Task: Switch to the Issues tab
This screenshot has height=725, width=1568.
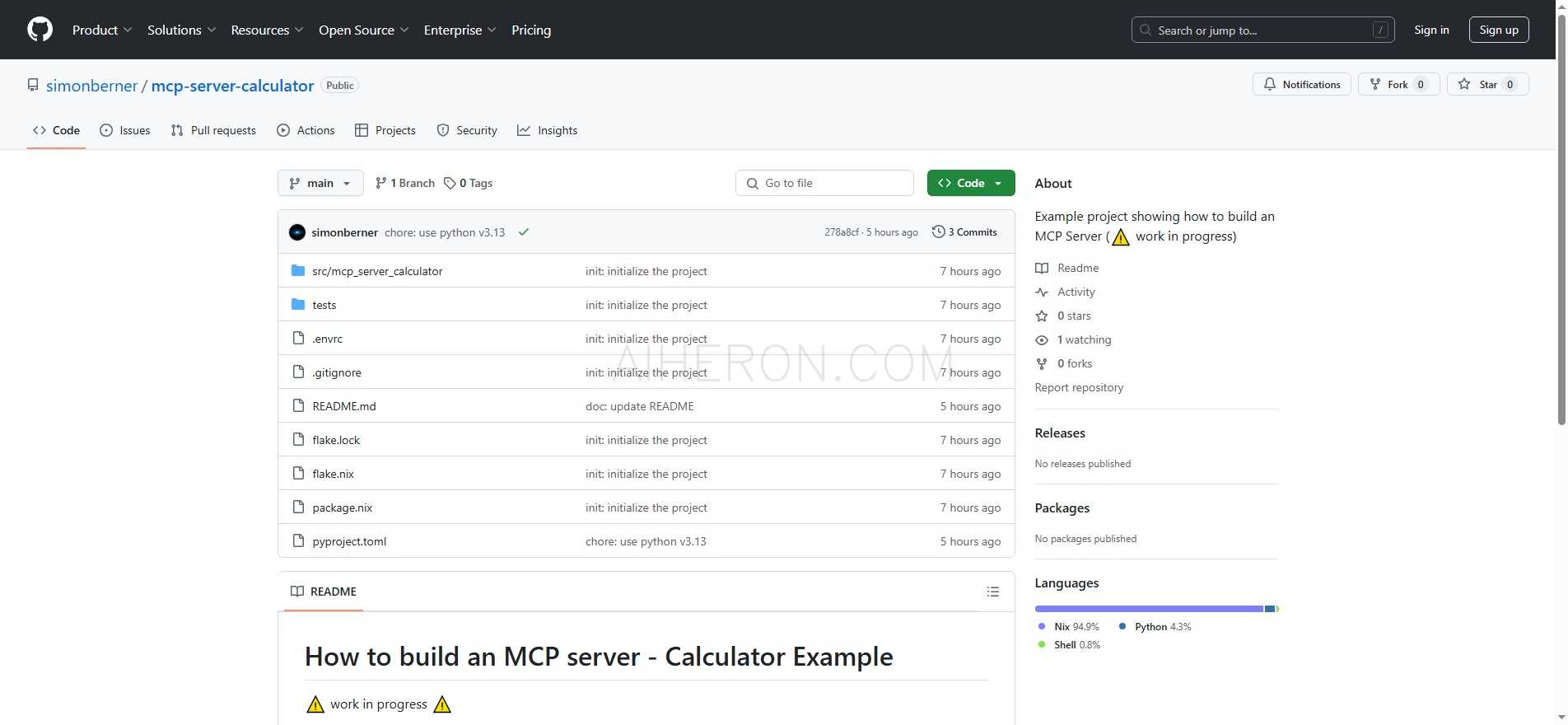Action: (124, 130)
